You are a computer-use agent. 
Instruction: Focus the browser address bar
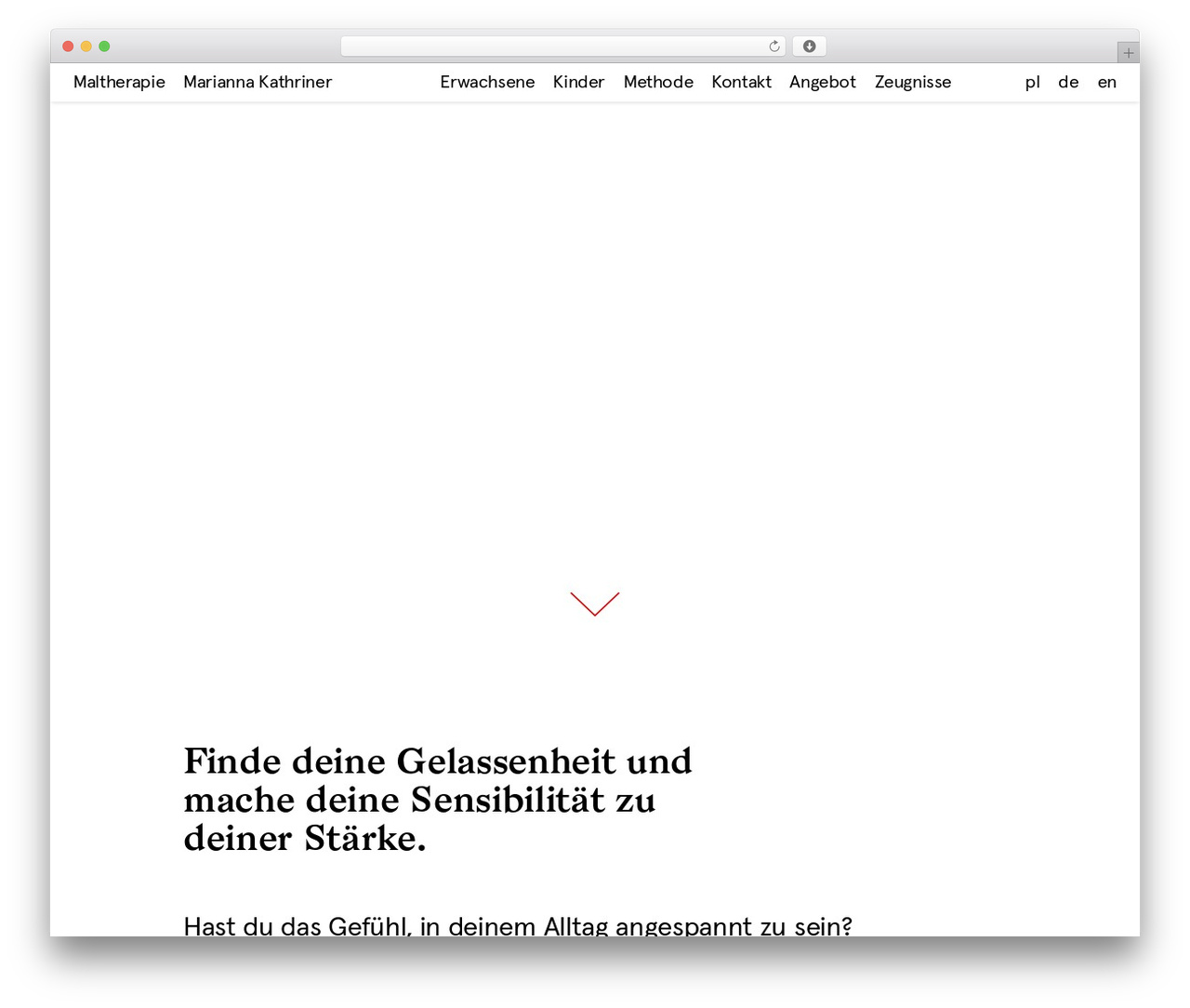(563, 46)
